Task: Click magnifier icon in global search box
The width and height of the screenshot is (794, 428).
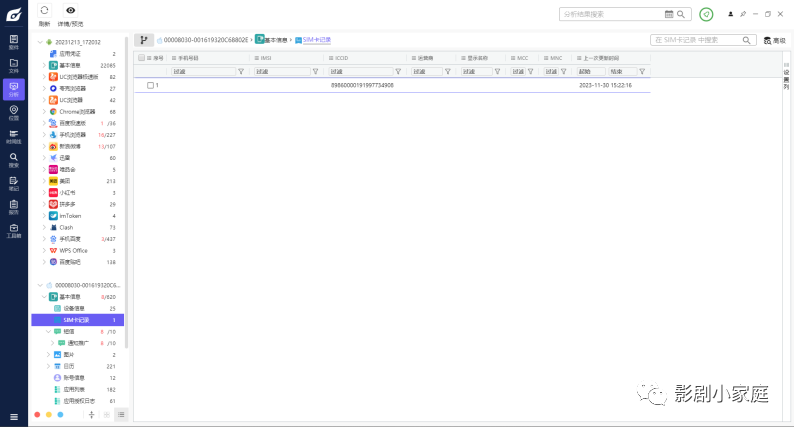Action: click(681, 14)
